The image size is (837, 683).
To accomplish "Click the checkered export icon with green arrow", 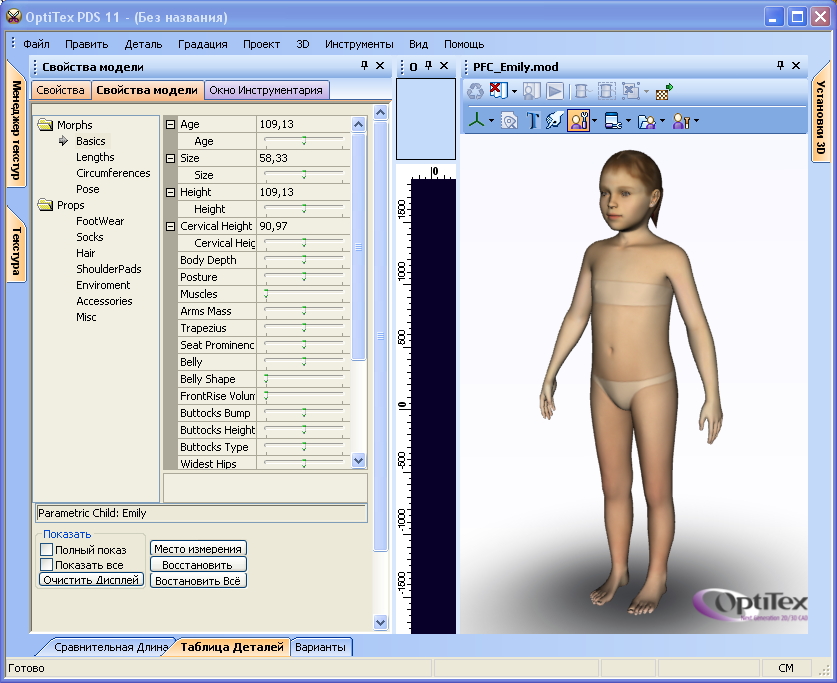I will [x=664, y=91].
